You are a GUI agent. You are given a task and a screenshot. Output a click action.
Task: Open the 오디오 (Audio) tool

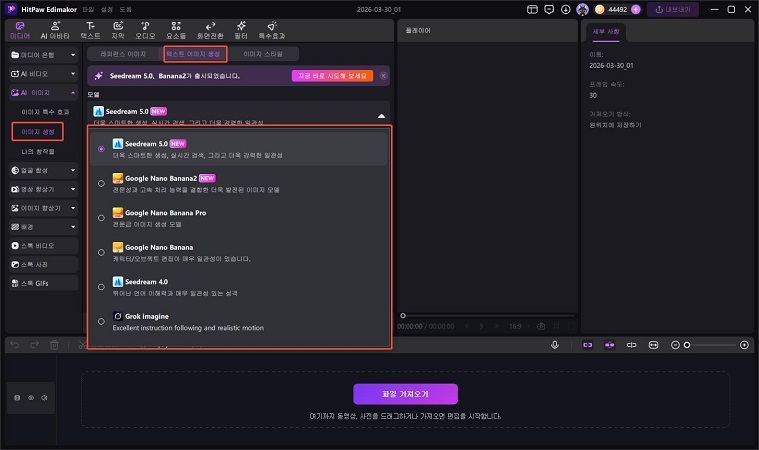(x=145, y=30)
